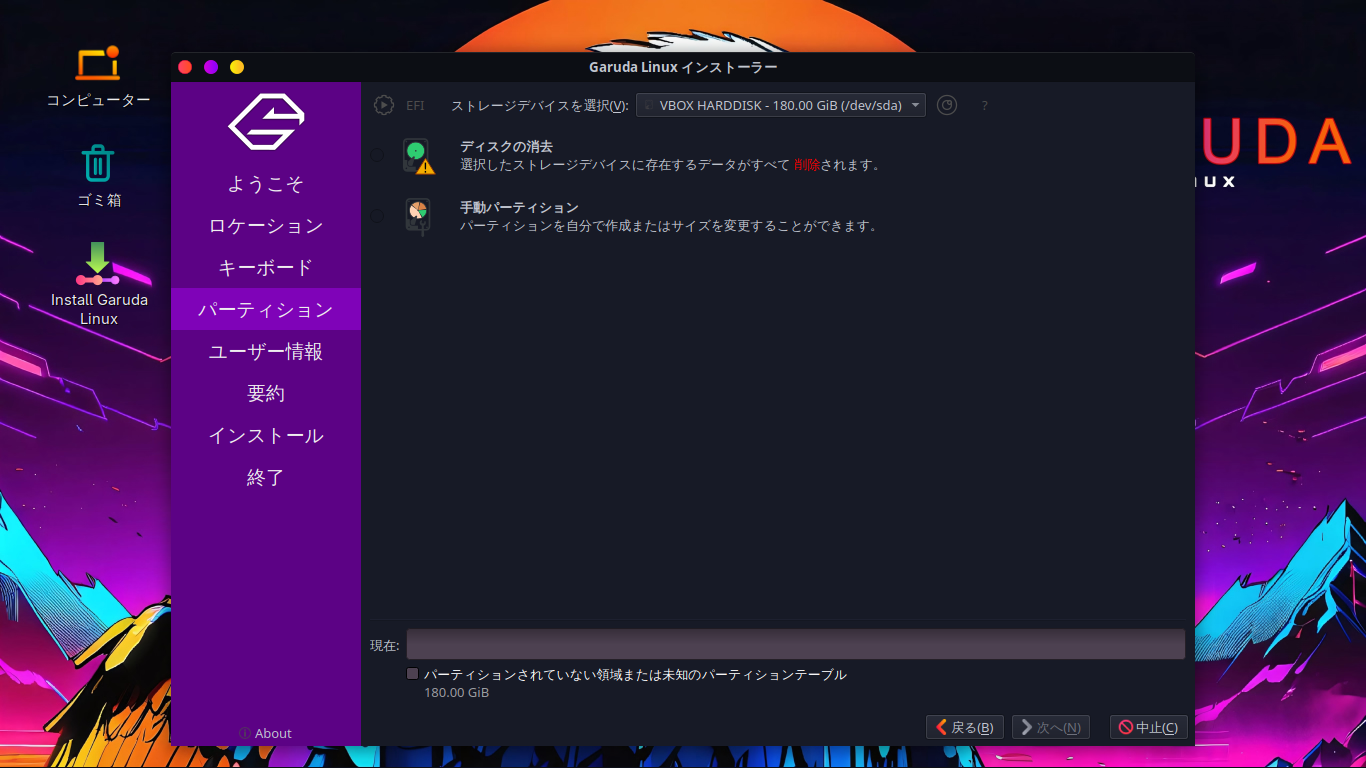
Task: Click the purple window control button
Action: click(x=211, y=67)
